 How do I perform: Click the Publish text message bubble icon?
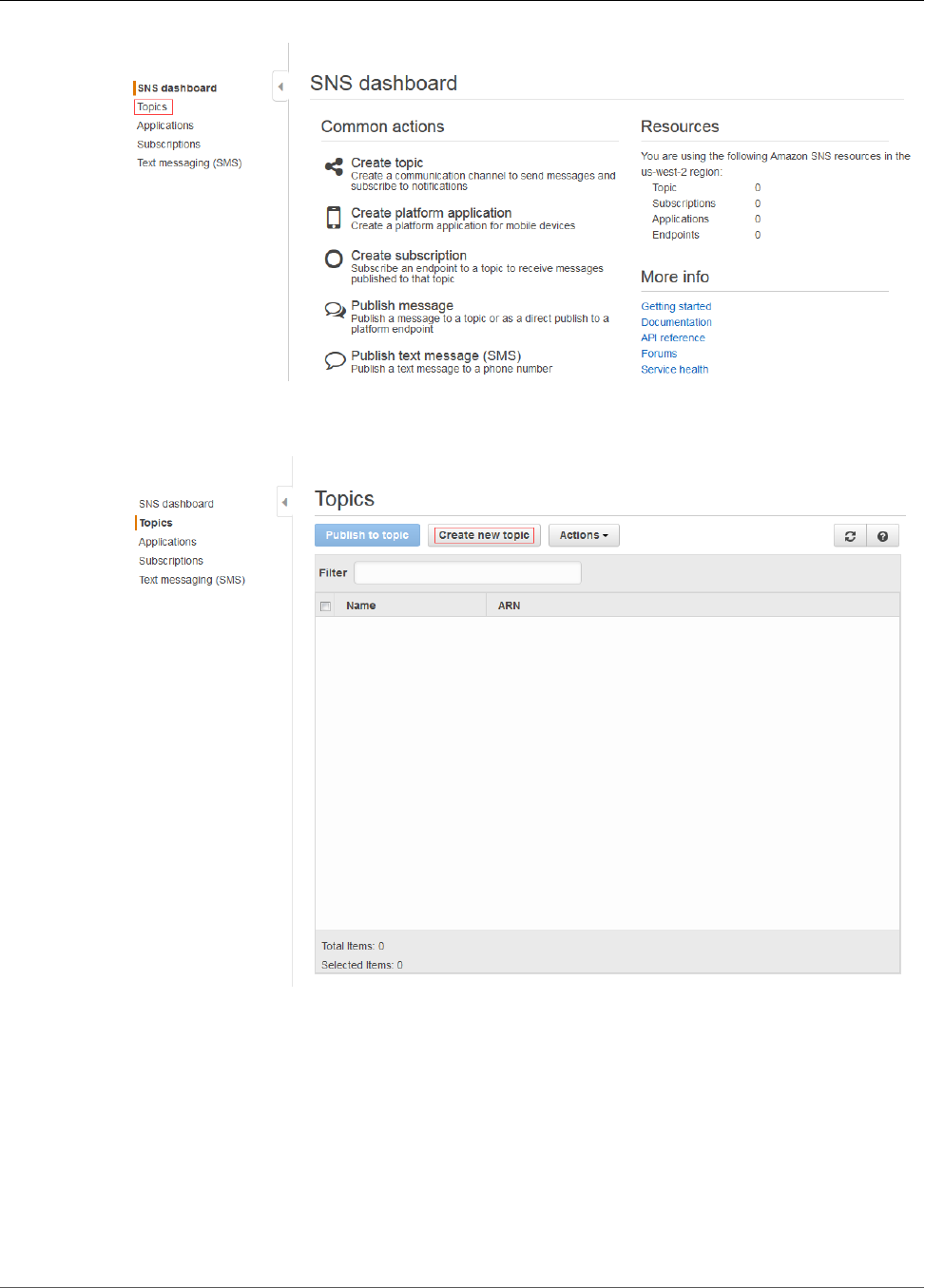click(335, 360)
